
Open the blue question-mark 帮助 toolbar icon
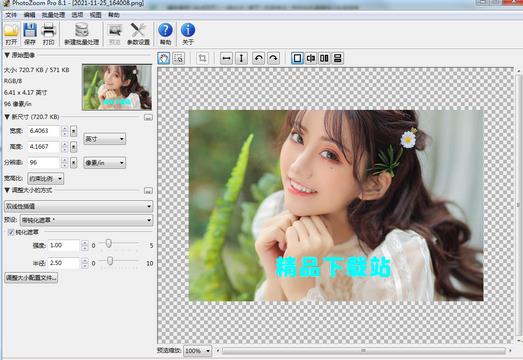coord(165,34)
